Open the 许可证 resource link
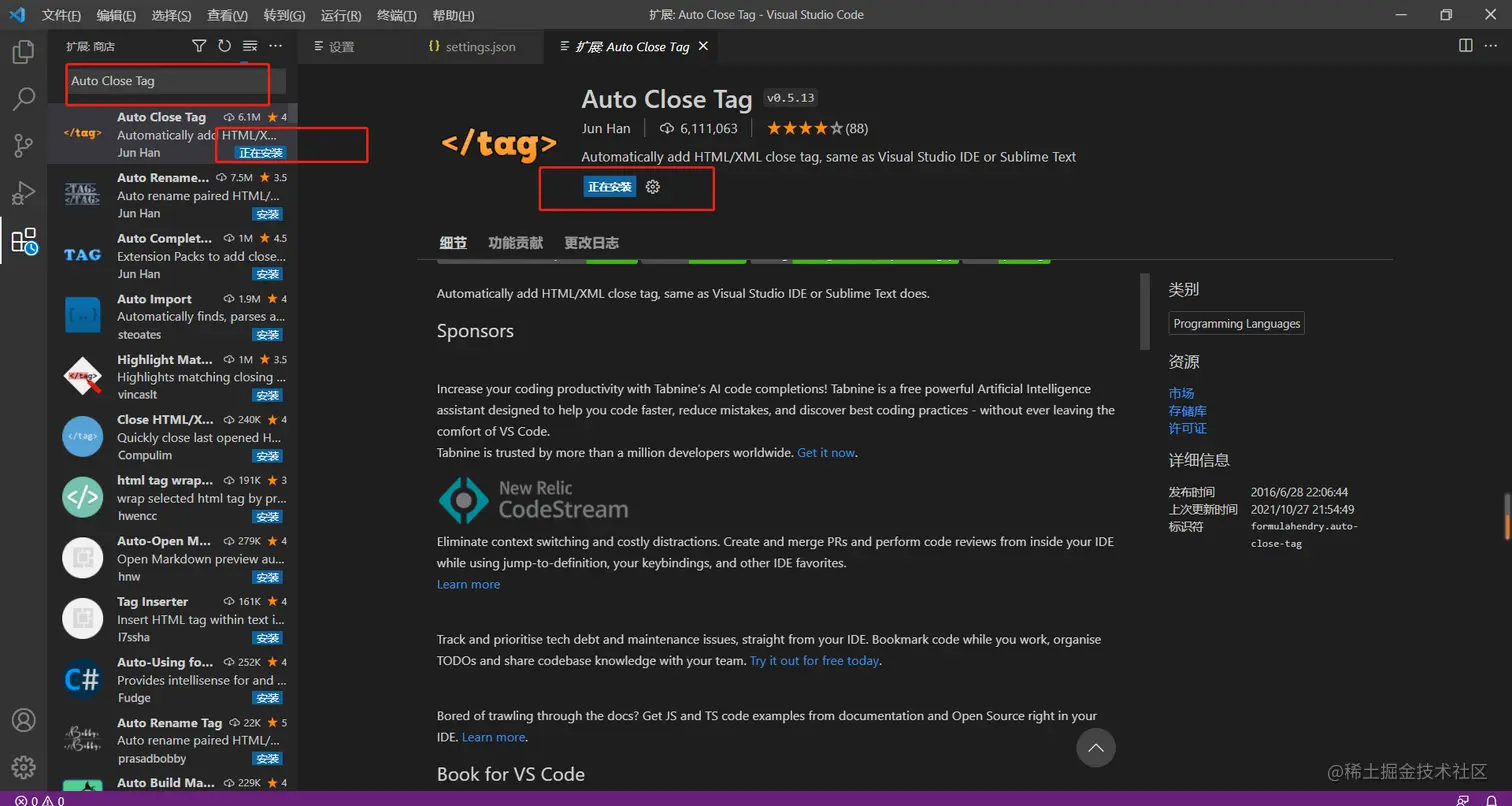The image size is (1512, 806). [1187, 428]
